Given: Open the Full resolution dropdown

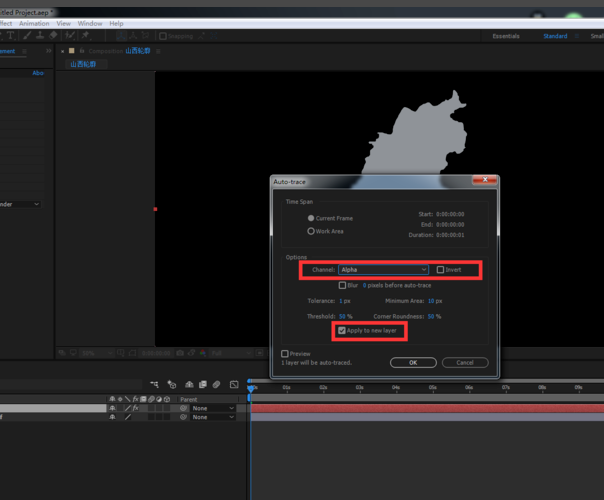Looking at the screenshot, I should click(231, 353).
